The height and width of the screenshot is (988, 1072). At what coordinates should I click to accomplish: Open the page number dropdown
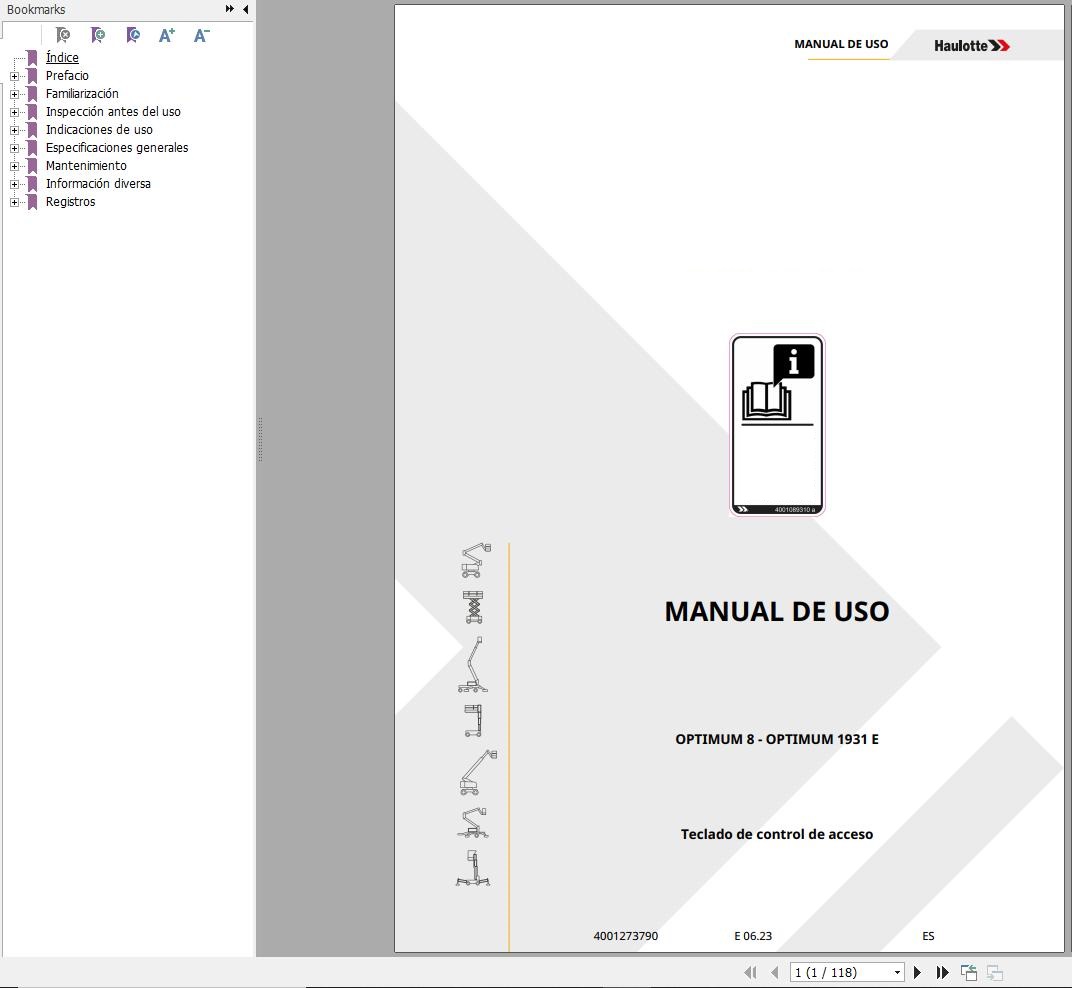click(897, 971)
